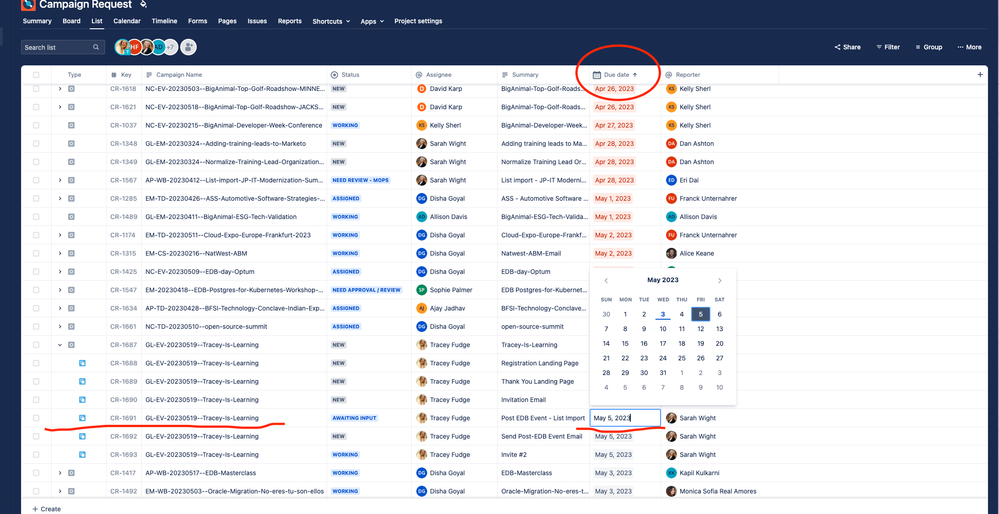
Task: Click the issue type icon for CR-1037
Action: click(71, 125)
